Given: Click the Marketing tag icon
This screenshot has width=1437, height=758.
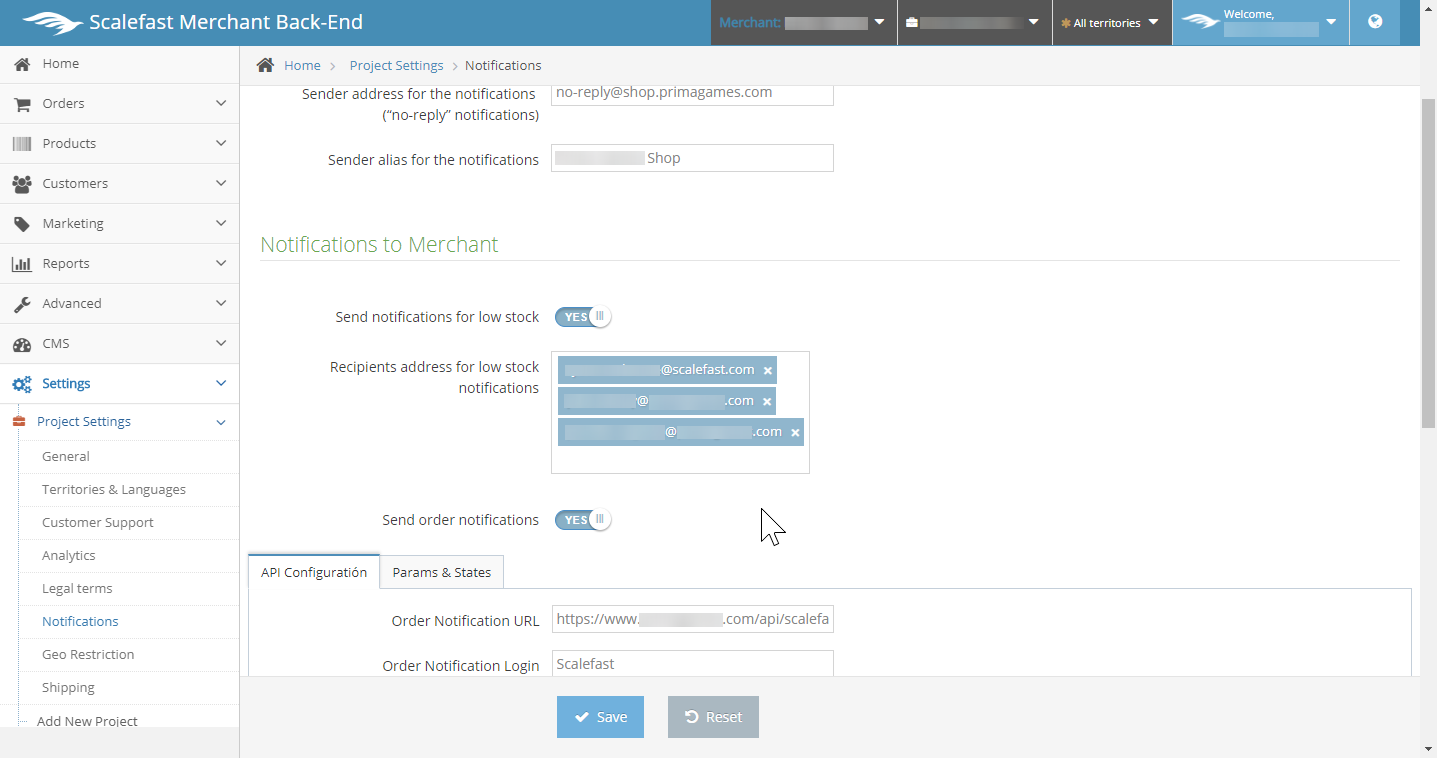Looking at the screenshot, I should (x=22, y=224).
